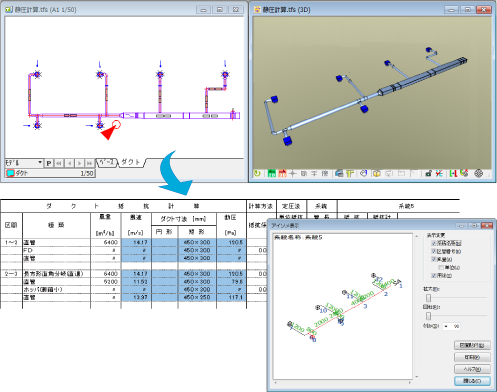
Task: Toggle the second checkbox in display settings
Action: (x=434, y=251)
